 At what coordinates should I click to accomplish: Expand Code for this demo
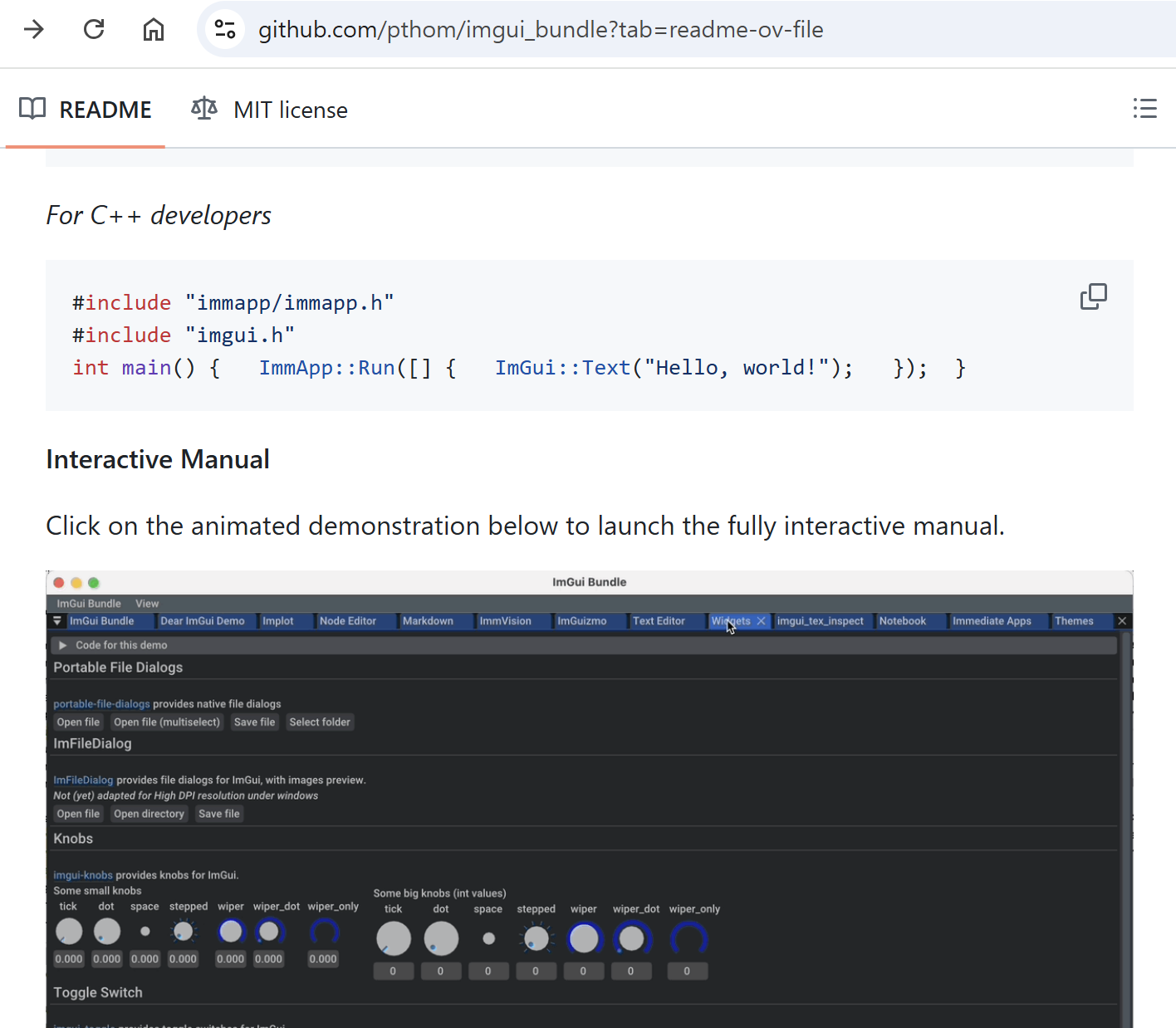(584, 645)
